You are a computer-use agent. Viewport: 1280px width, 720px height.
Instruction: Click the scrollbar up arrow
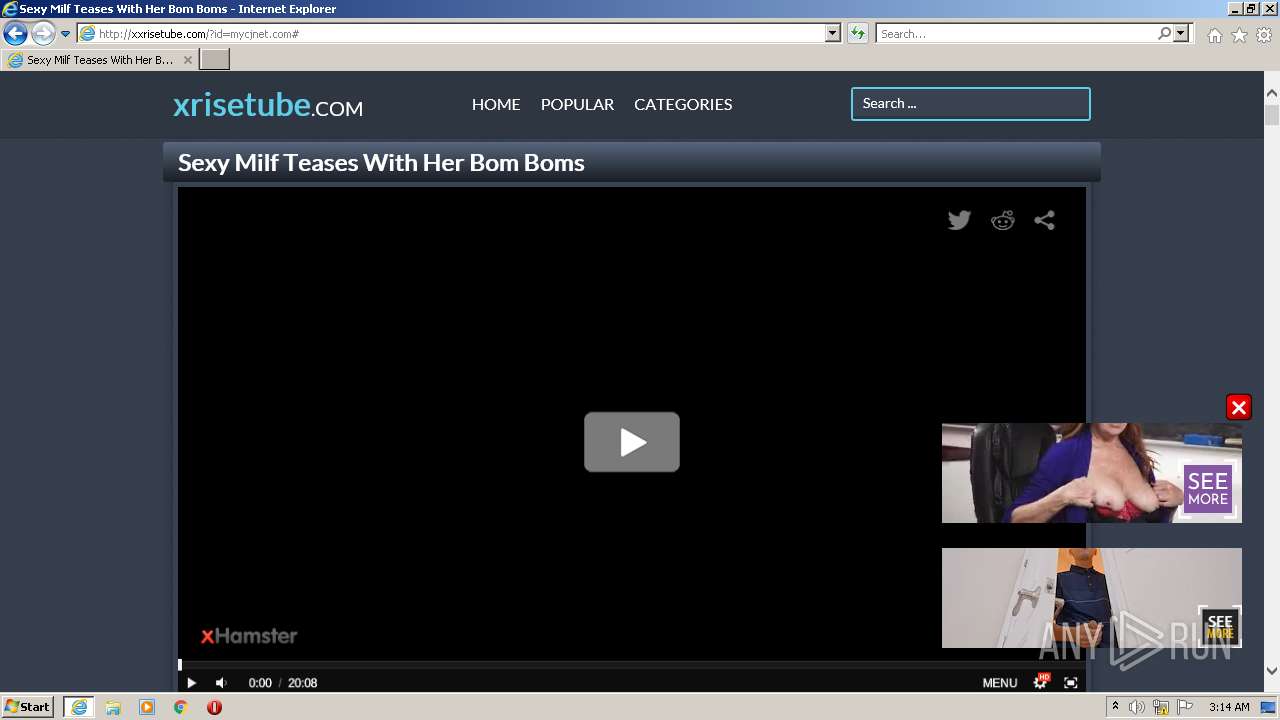(x=1272, y=93)
